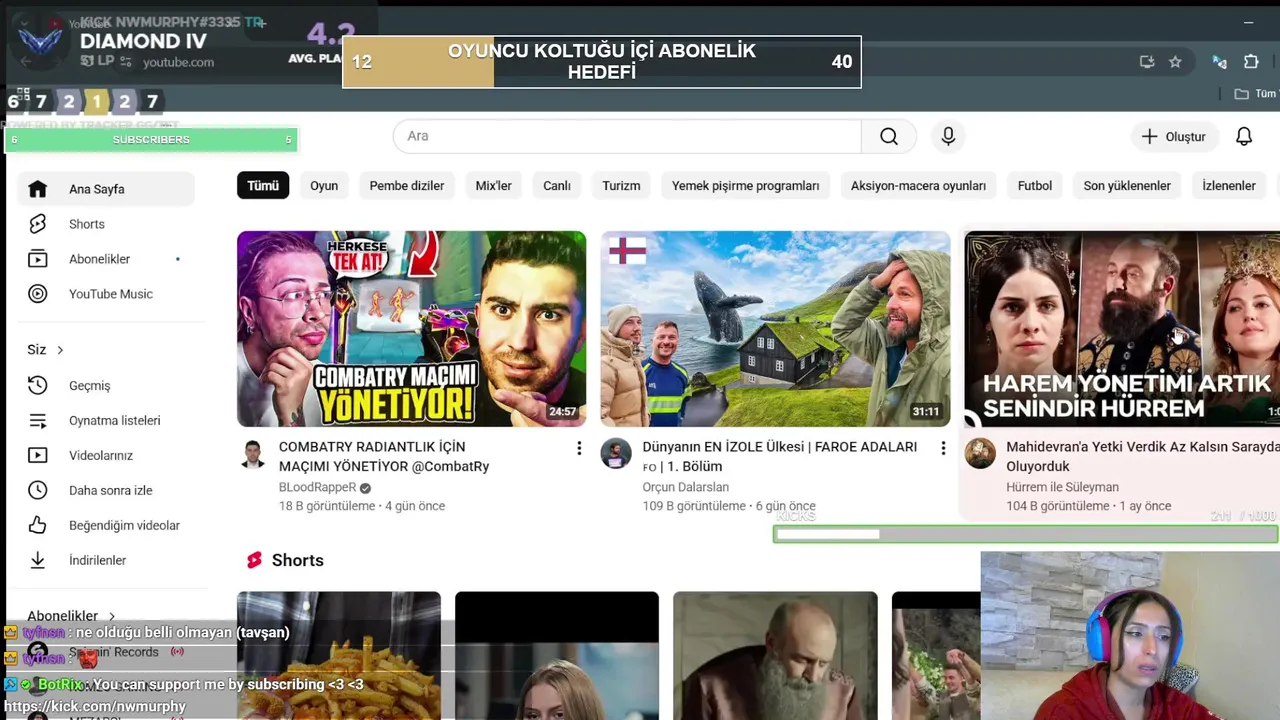
Task: Open notifications bell icon
Action: tap(1244, 136)
